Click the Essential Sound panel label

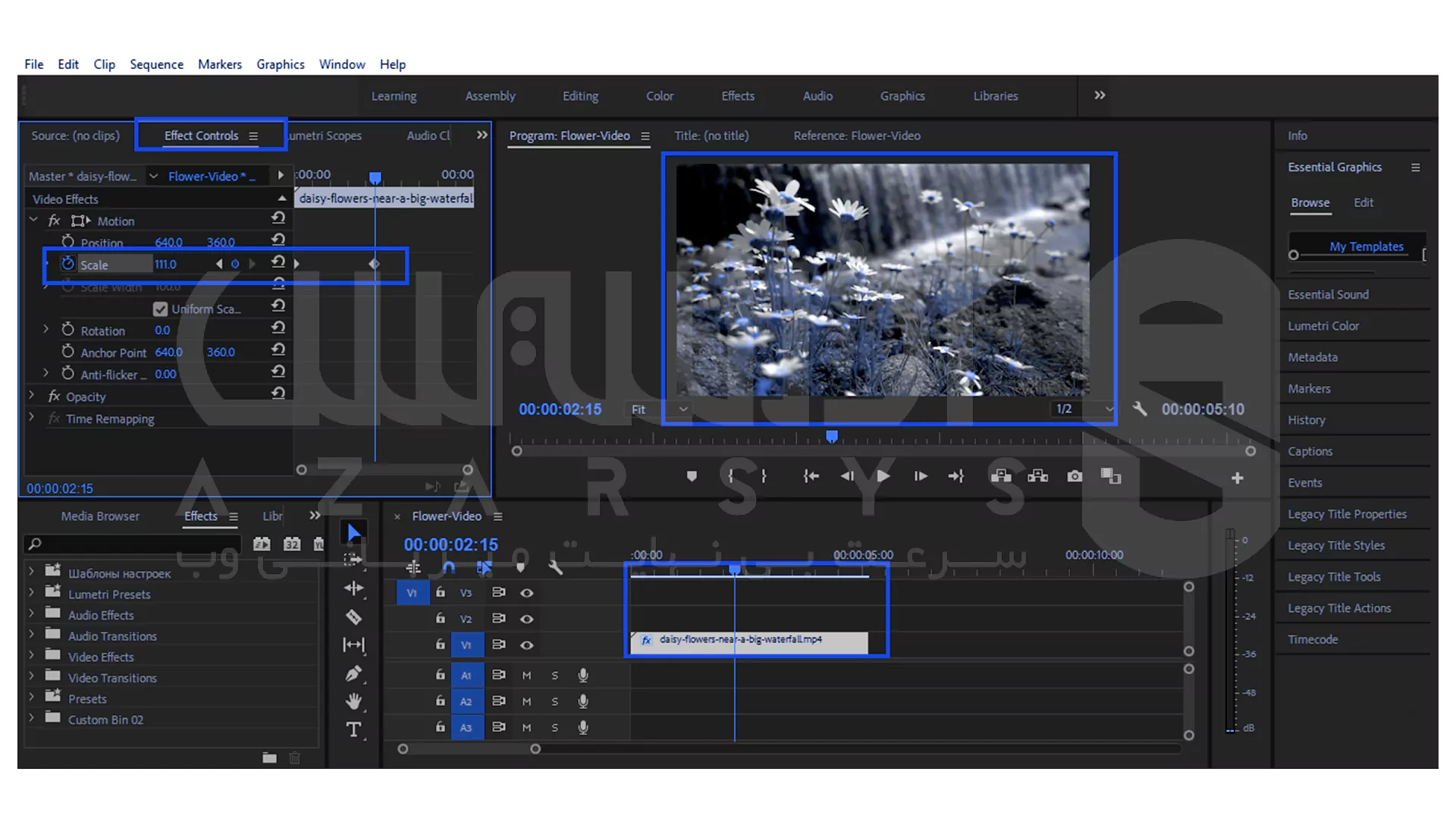point(1328,294)
